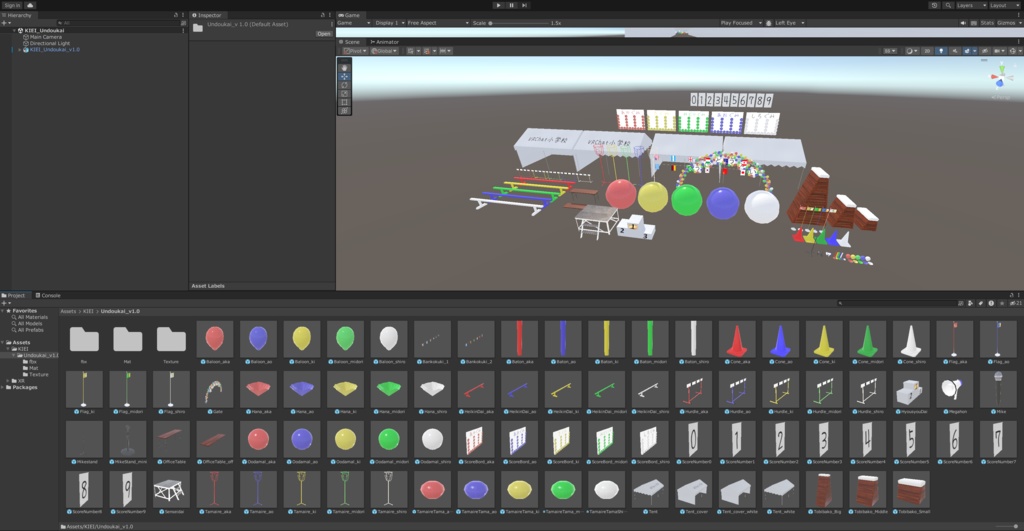Open the Free Aspect dropdown

(438, 23)
